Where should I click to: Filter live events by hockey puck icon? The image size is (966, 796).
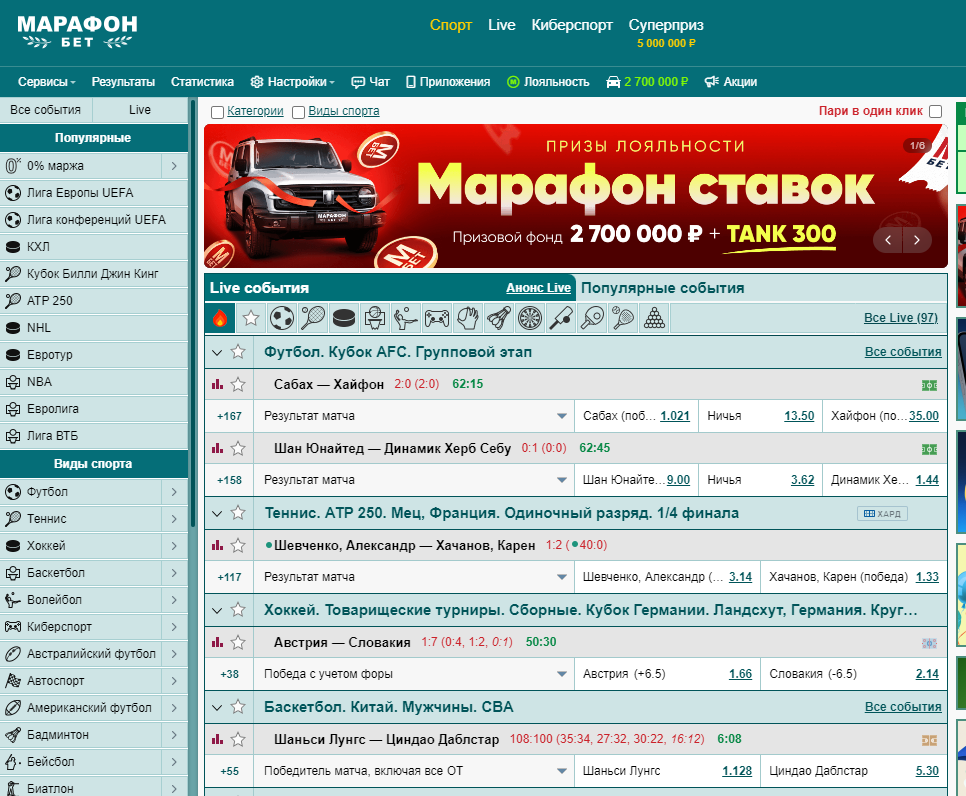coord(344,318)
